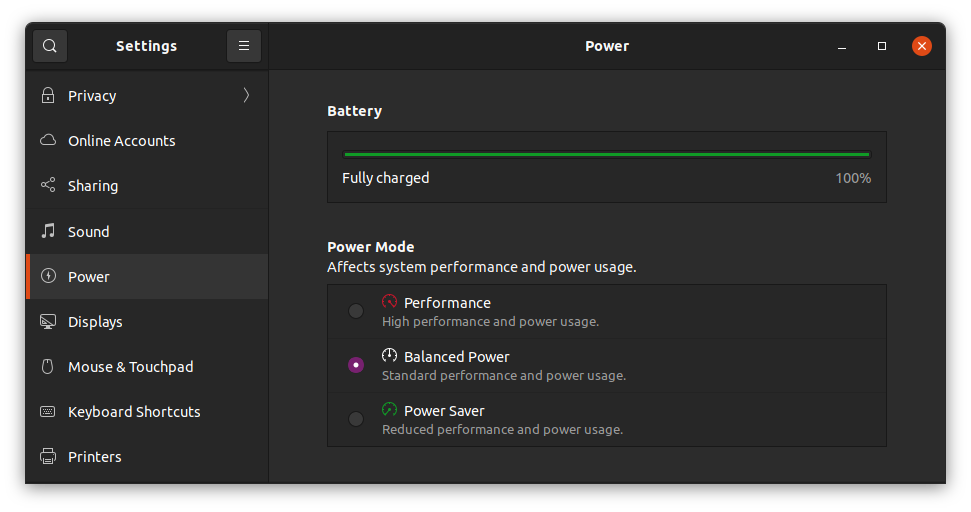The image size is (971, 512).
Task: Open Keyboard Shortcuts settings
Action: coord(134,412)
